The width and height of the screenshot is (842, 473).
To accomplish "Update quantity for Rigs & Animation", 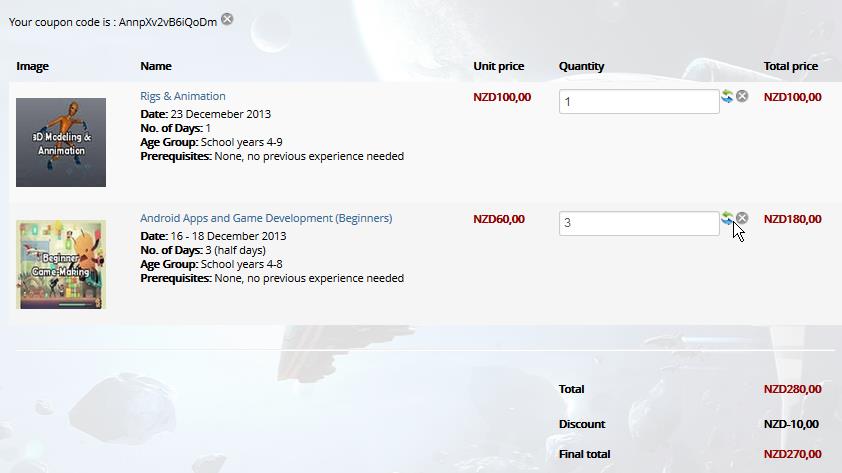I will click(727, 97).
